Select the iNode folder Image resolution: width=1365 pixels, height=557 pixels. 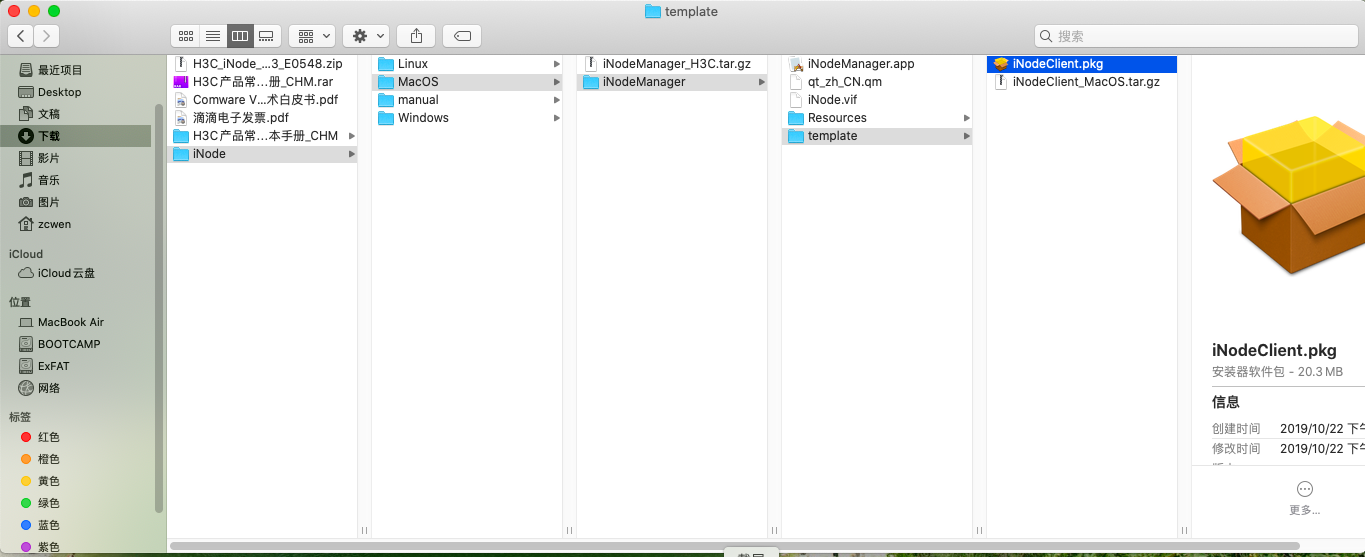point(262,154)
